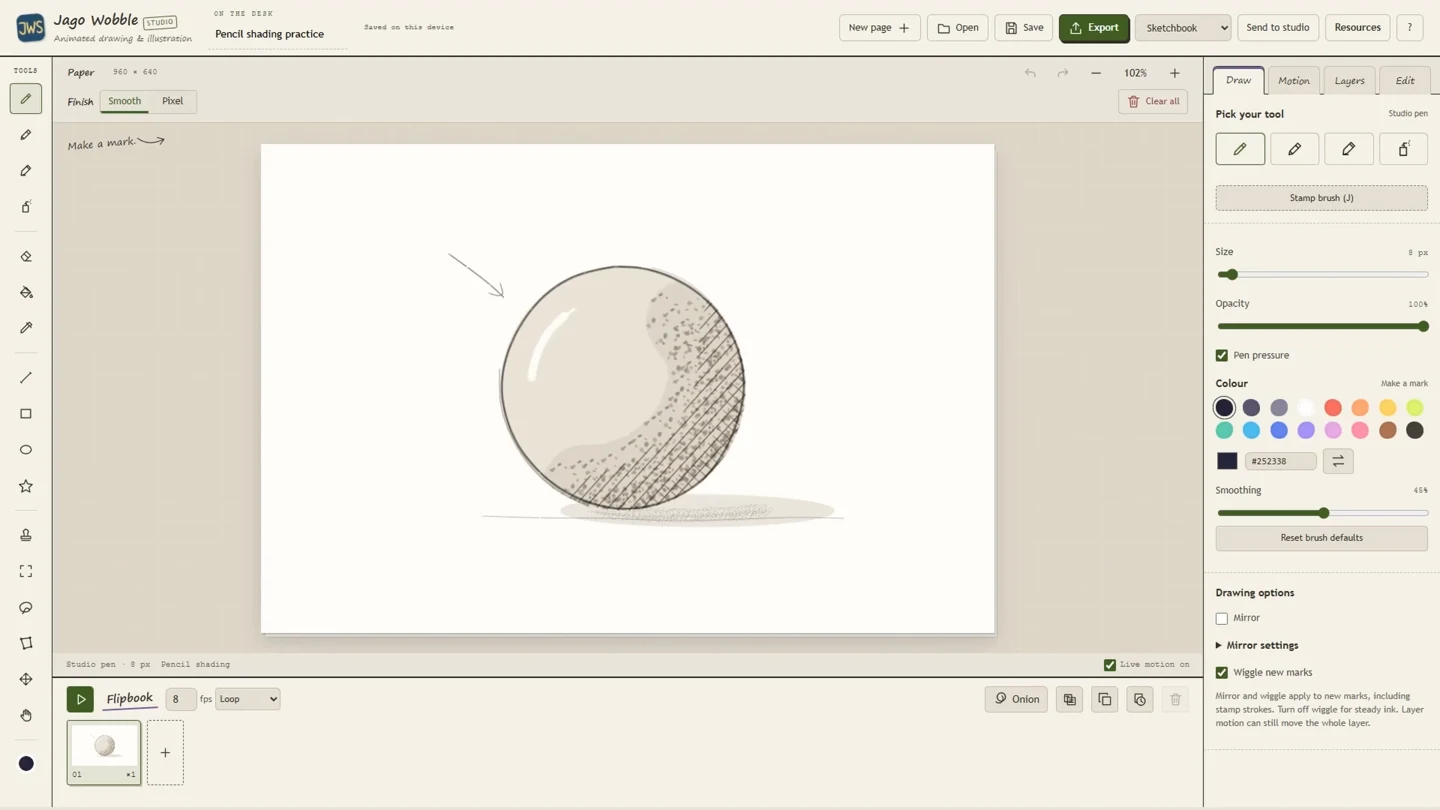The height and width of the screenshot is (810, 1440).
Task: Set finish to Smooth
Action: pyautogui.click(x=125, y=101)
